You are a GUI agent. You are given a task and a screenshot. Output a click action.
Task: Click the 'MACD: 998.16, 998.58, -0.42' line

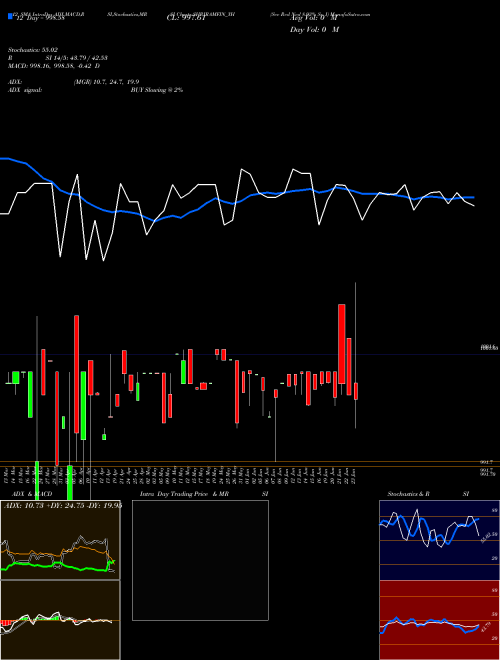[51, 66]
